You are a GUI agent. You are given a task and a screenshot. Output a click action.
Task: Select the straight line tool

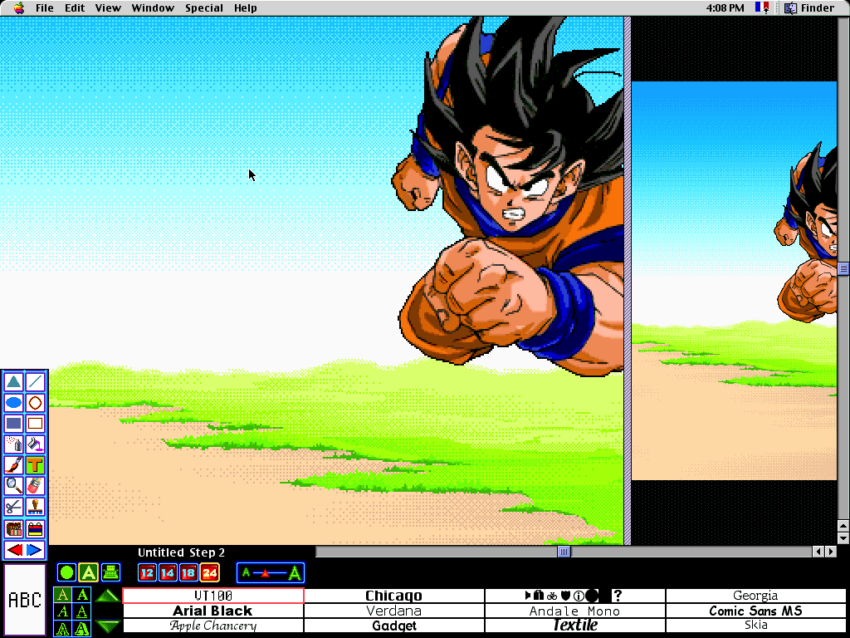[35, 382]
